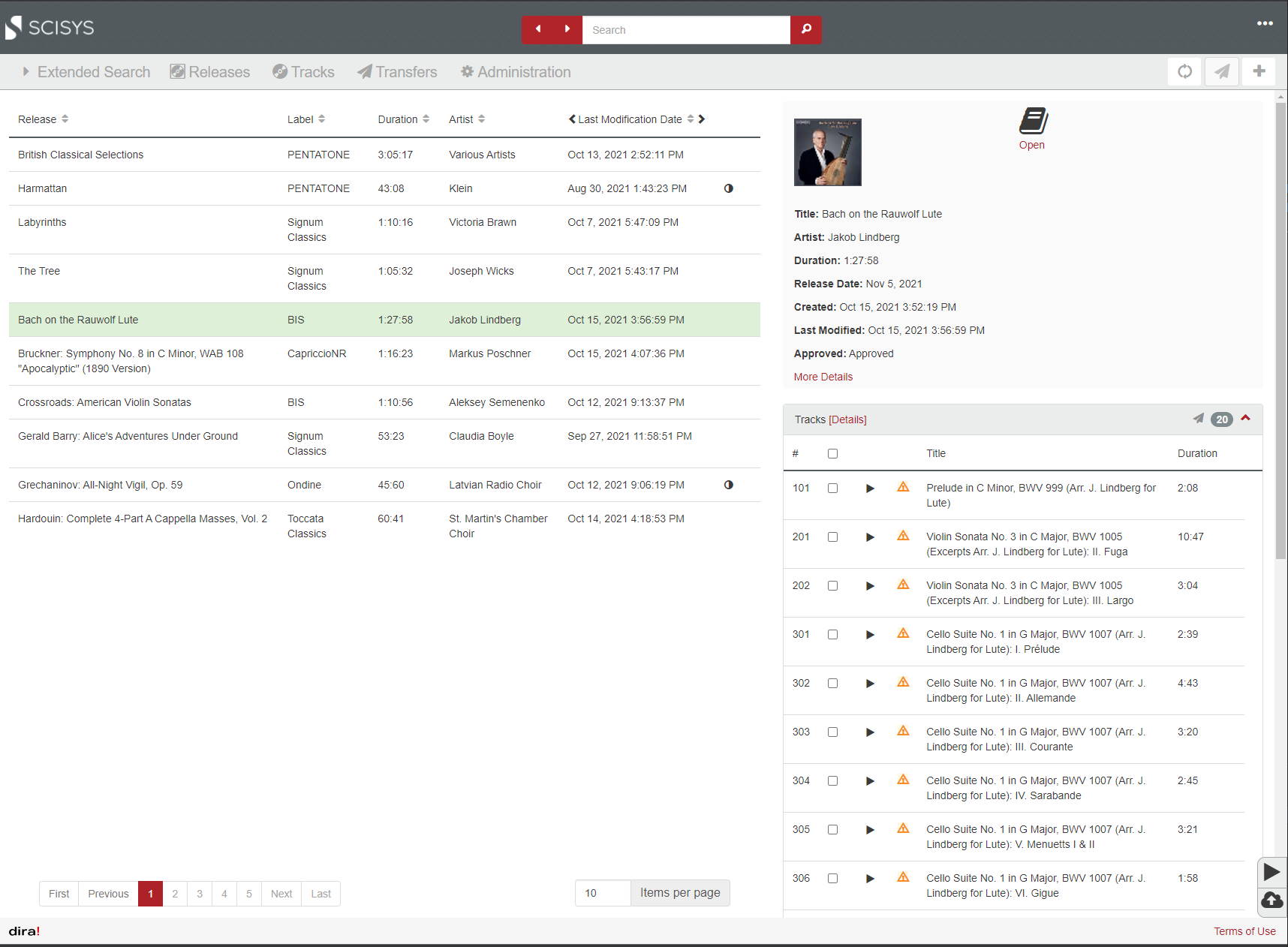Play track 304 Sarabande
The height and width of the screenshot is (947, 1288).
point(870,781)
